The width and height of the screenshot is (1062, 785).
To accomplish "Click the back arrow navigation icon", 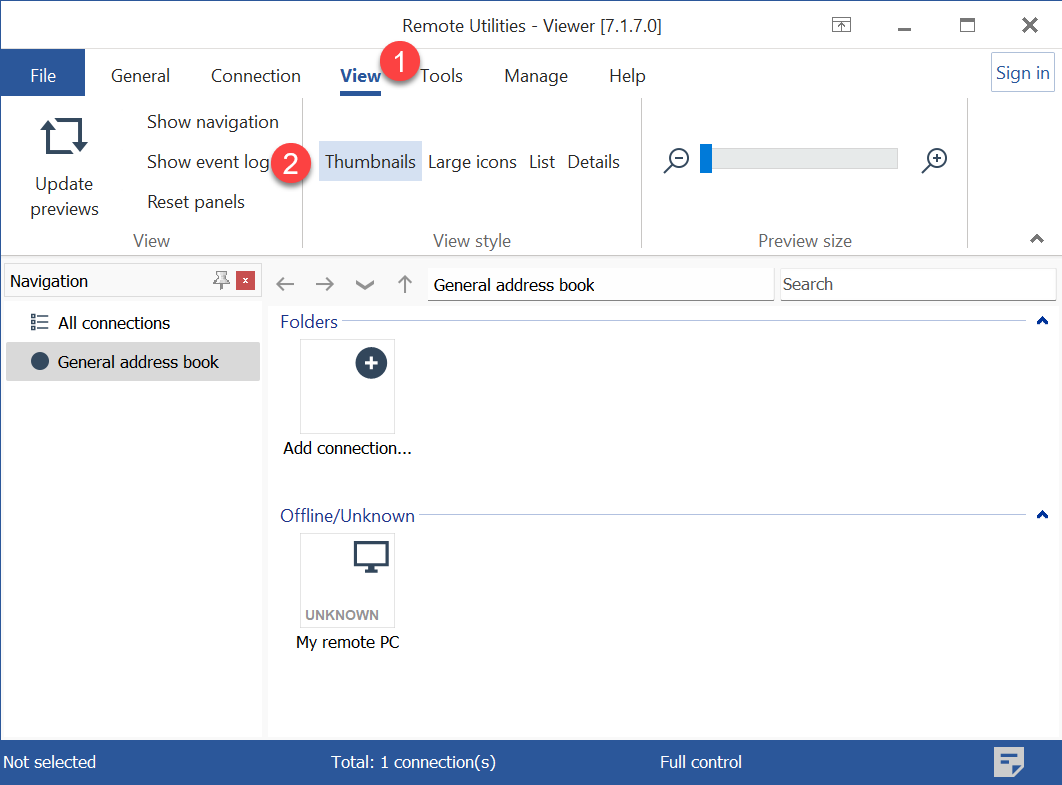I will click(285, 284).
